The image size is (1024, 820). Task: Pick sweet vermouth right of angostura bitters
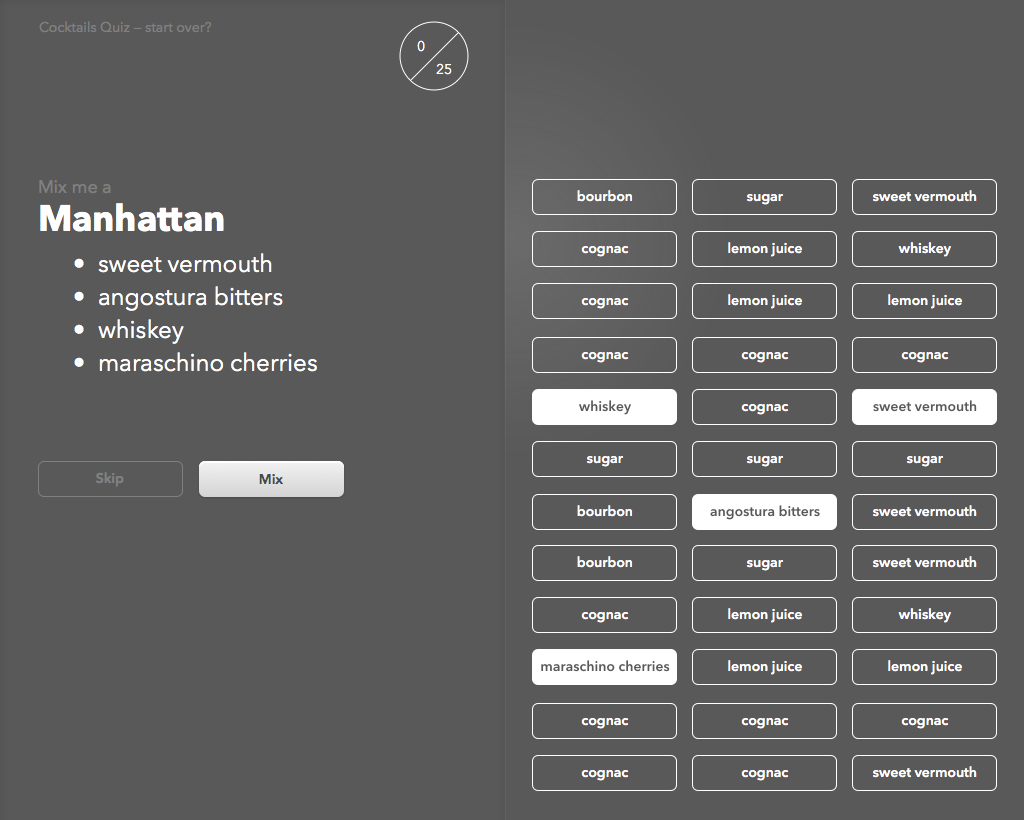[924, 512]
